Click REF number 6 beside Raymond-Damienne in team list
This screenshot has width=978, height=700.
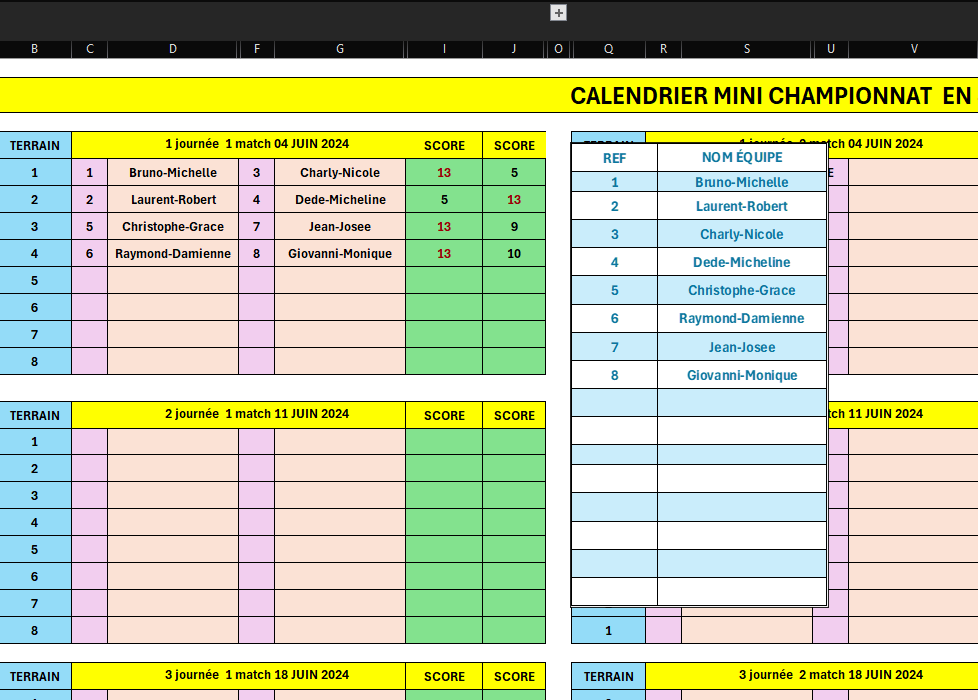(x=614, y=319)
